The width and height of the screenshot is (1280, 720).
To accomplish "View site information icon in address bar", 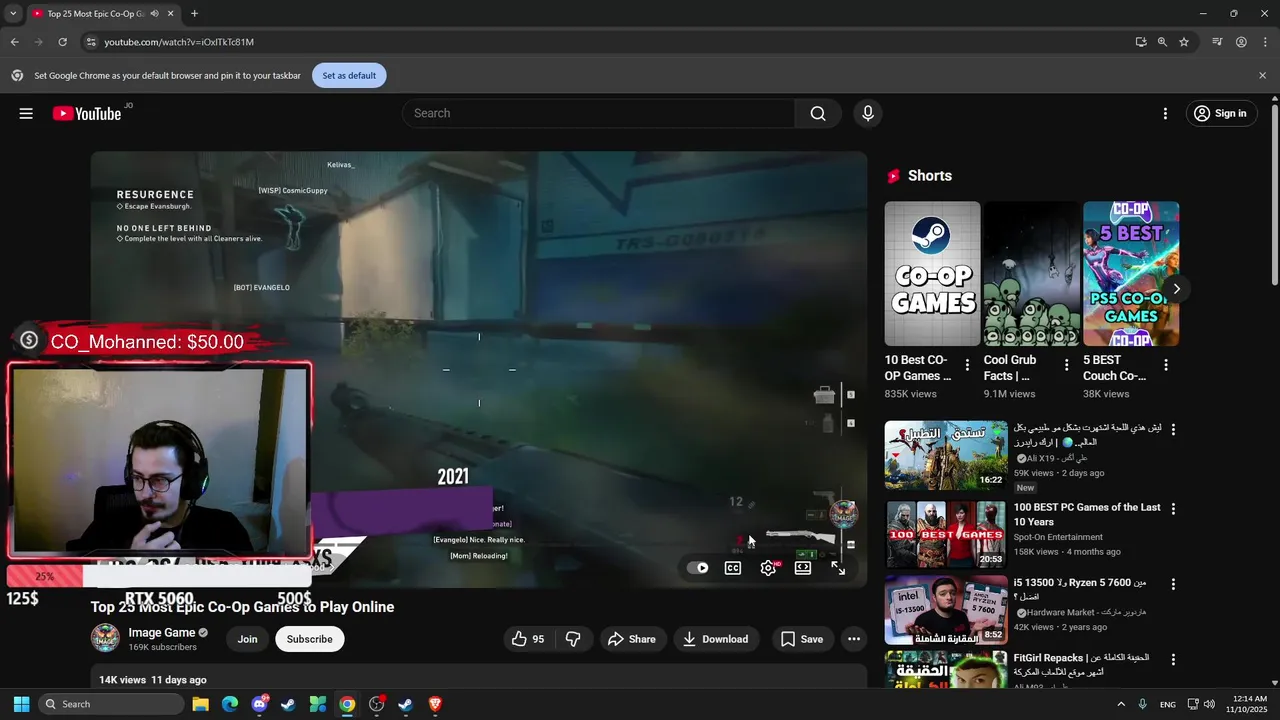I will [x=90, y=42].
